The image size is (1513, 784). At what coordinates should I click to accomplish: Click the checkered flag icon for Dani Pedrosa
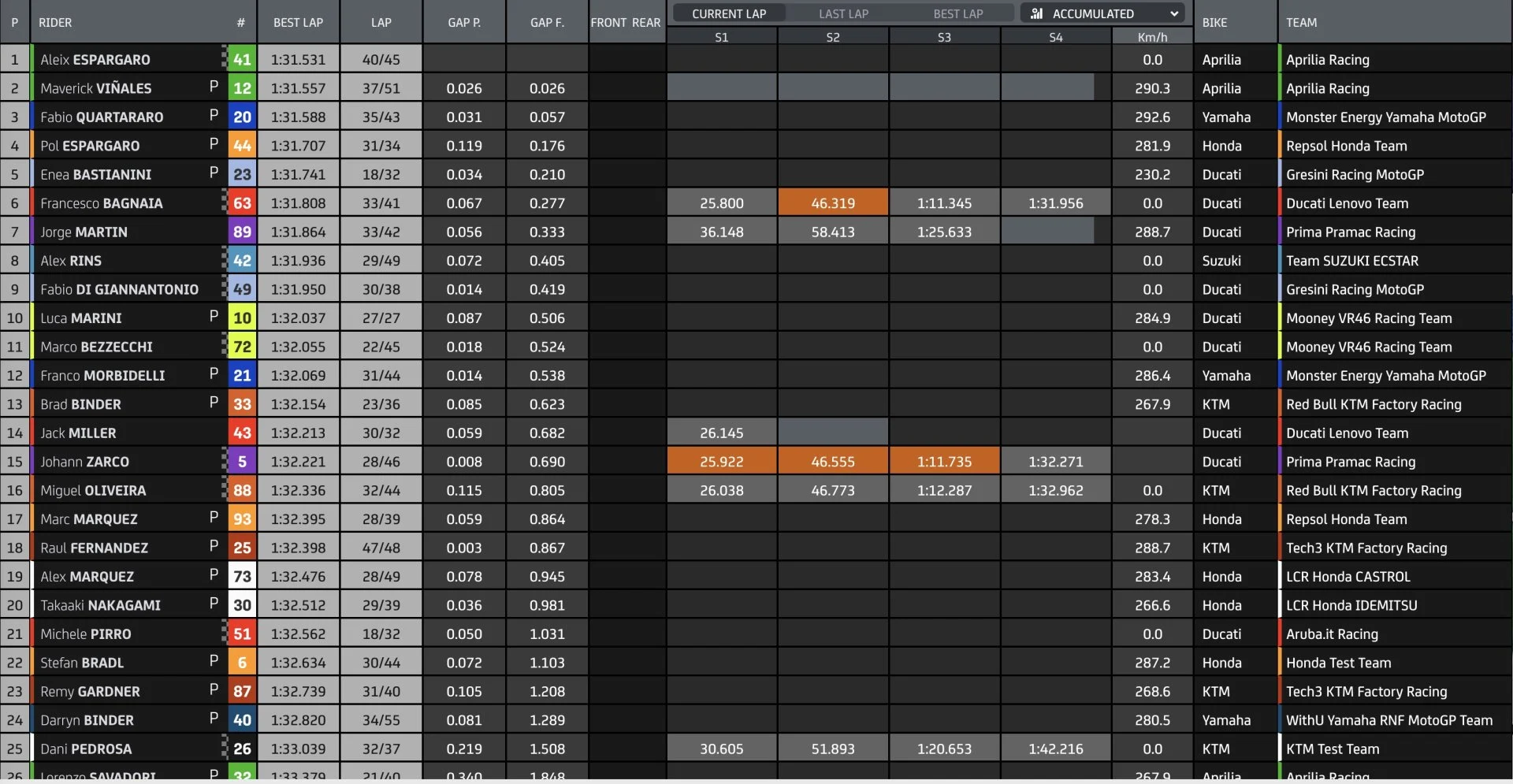tap(224, 748)
